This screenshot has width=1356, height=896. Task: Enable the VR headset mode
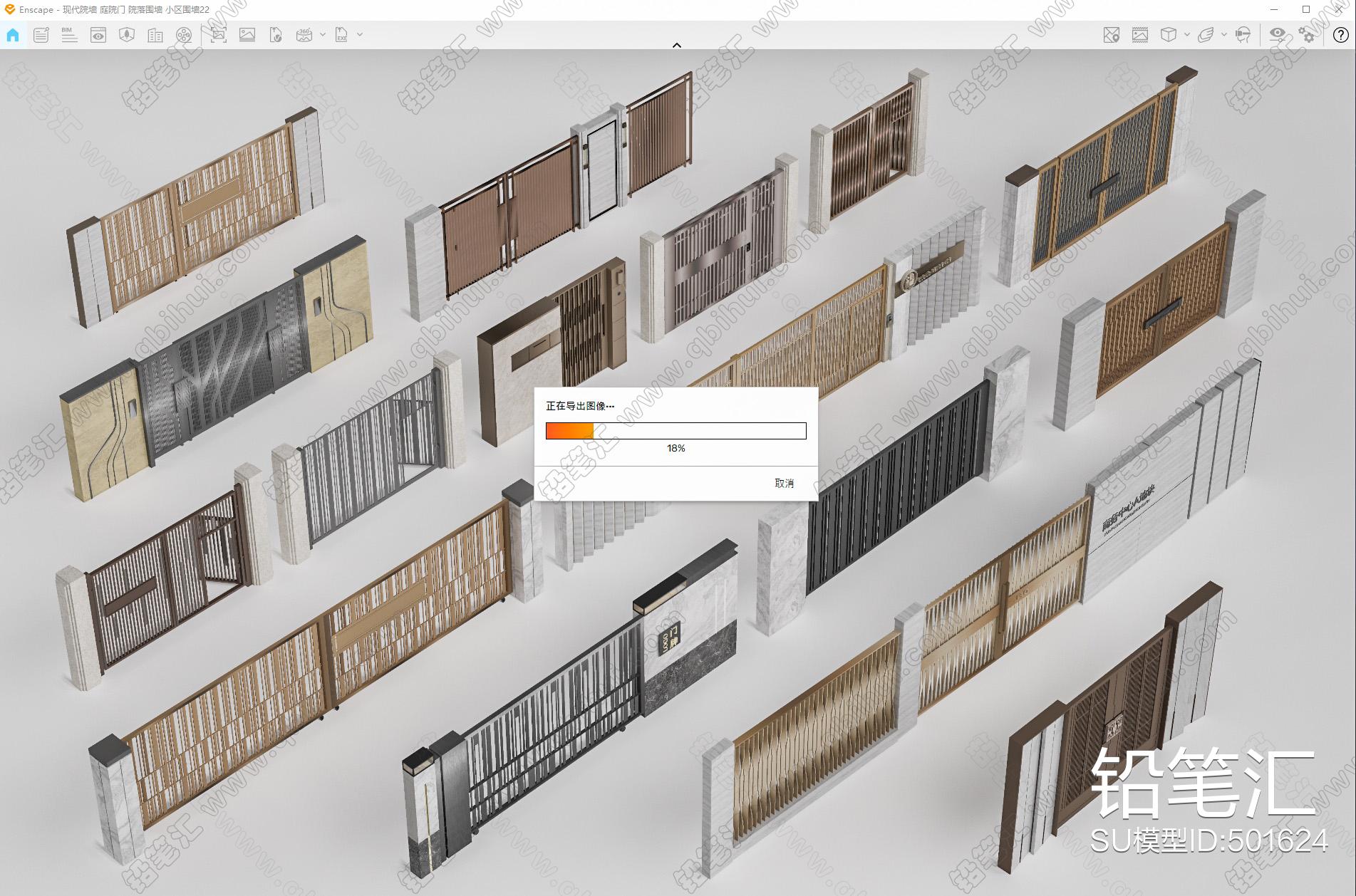click(x=1243, y=34)
